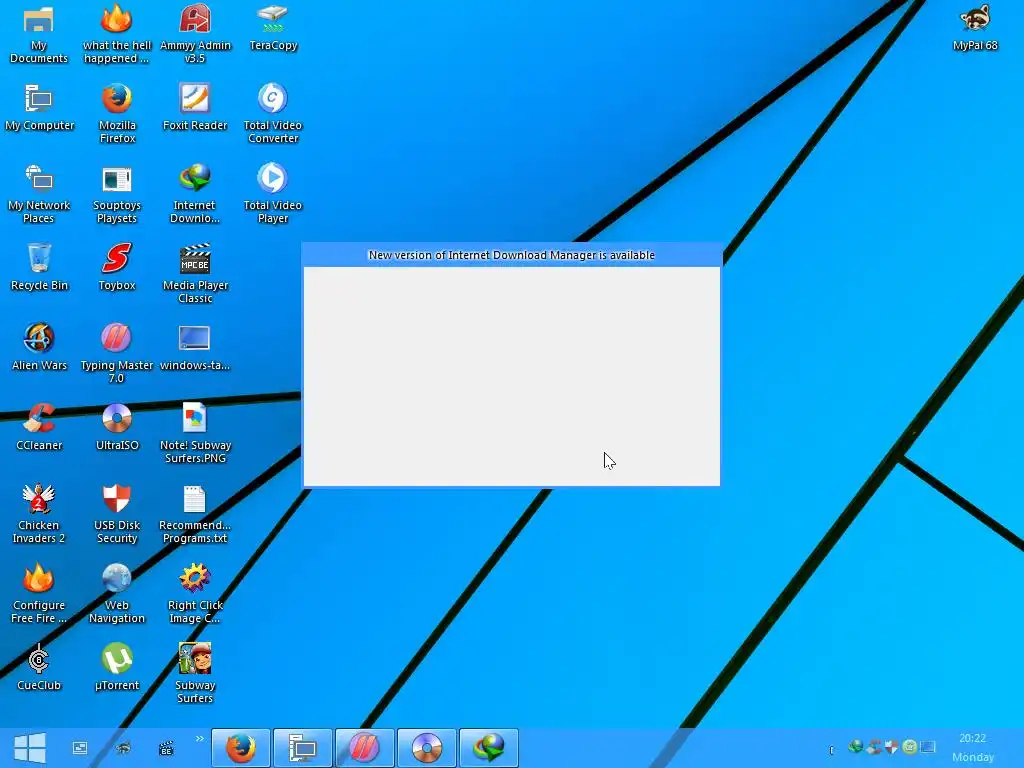Viewport: 1024px width, 768px height.
Task: Click the µTorrent desktop icon
Action: coord(117,667)
